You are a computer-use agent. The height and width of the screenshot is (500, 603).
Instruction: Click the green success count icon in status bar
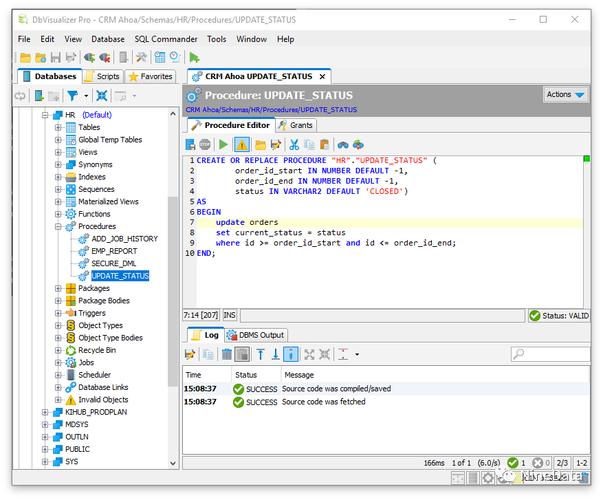coord(513,463)
